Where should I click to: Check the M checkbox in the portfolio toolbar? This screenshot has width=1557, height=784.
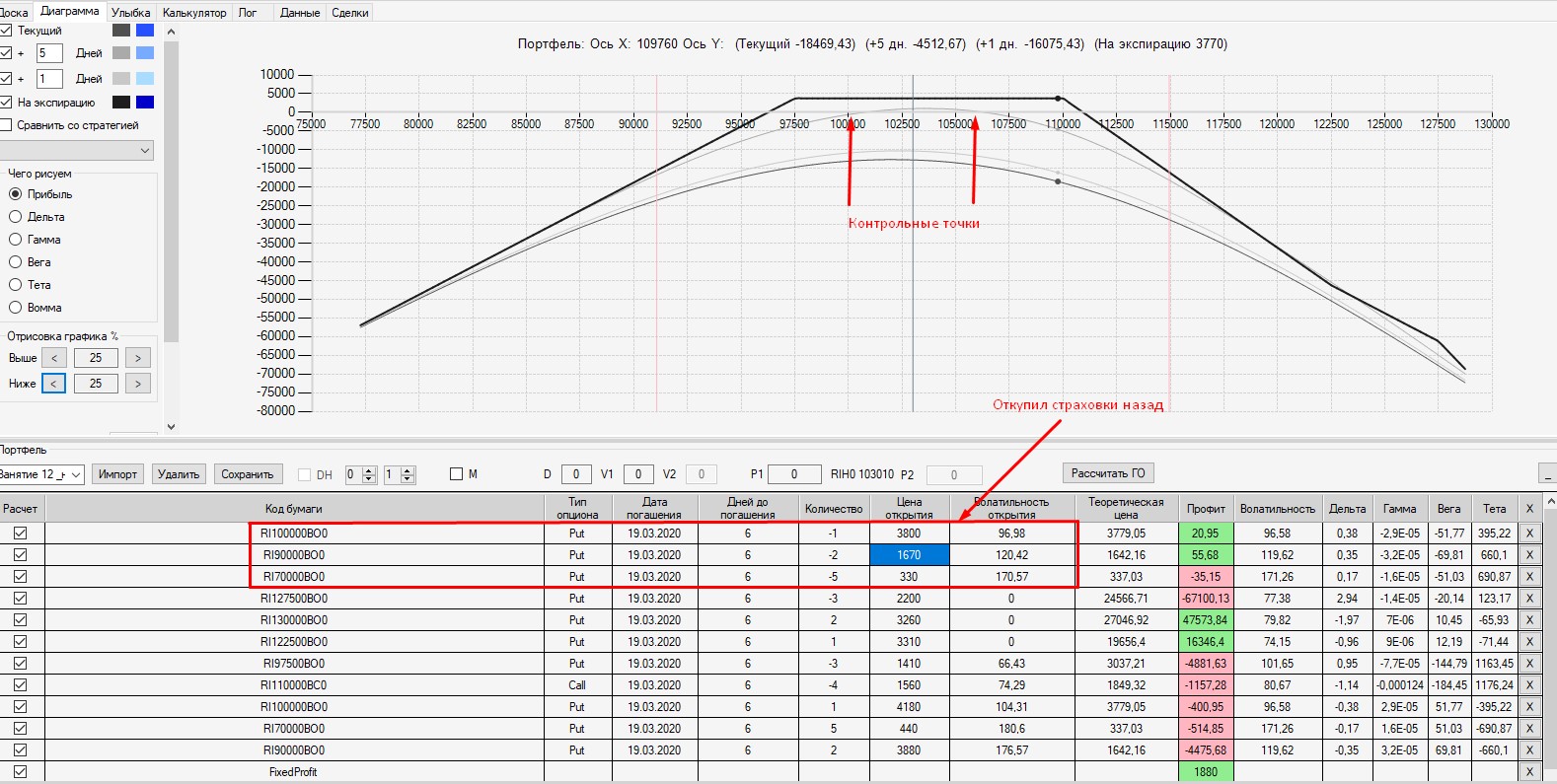456,474
